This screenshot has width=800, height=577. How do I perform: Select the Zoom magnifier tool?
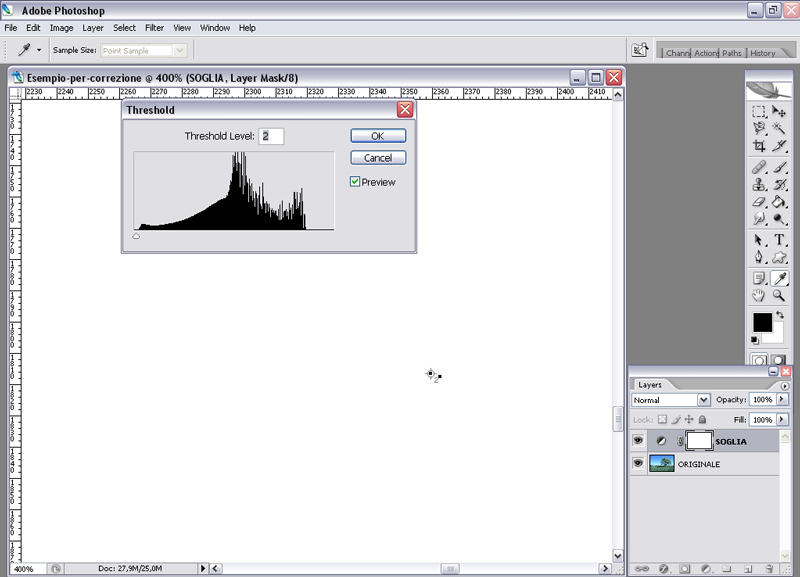click(779, 296)
